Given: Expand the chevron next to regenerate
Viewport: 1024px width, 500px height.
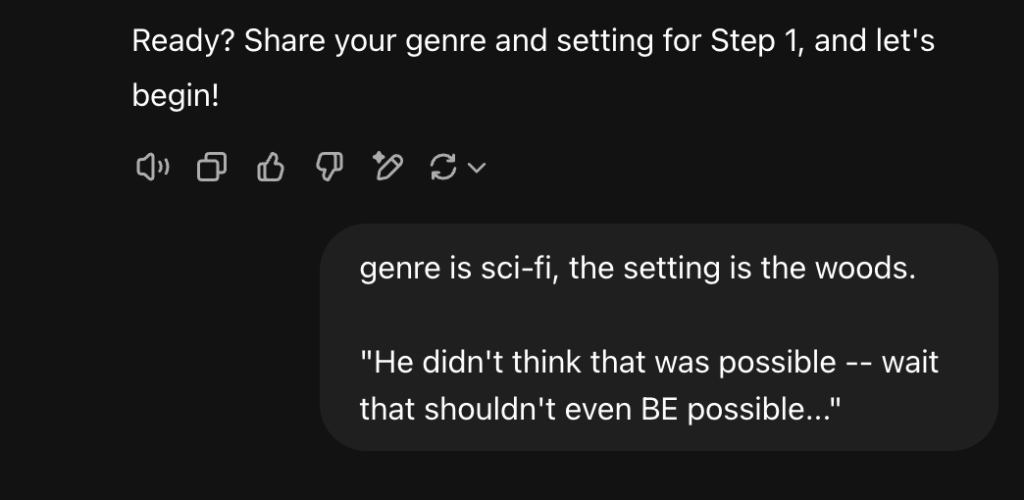Looking at the screenshot, I should coord(477,169).
